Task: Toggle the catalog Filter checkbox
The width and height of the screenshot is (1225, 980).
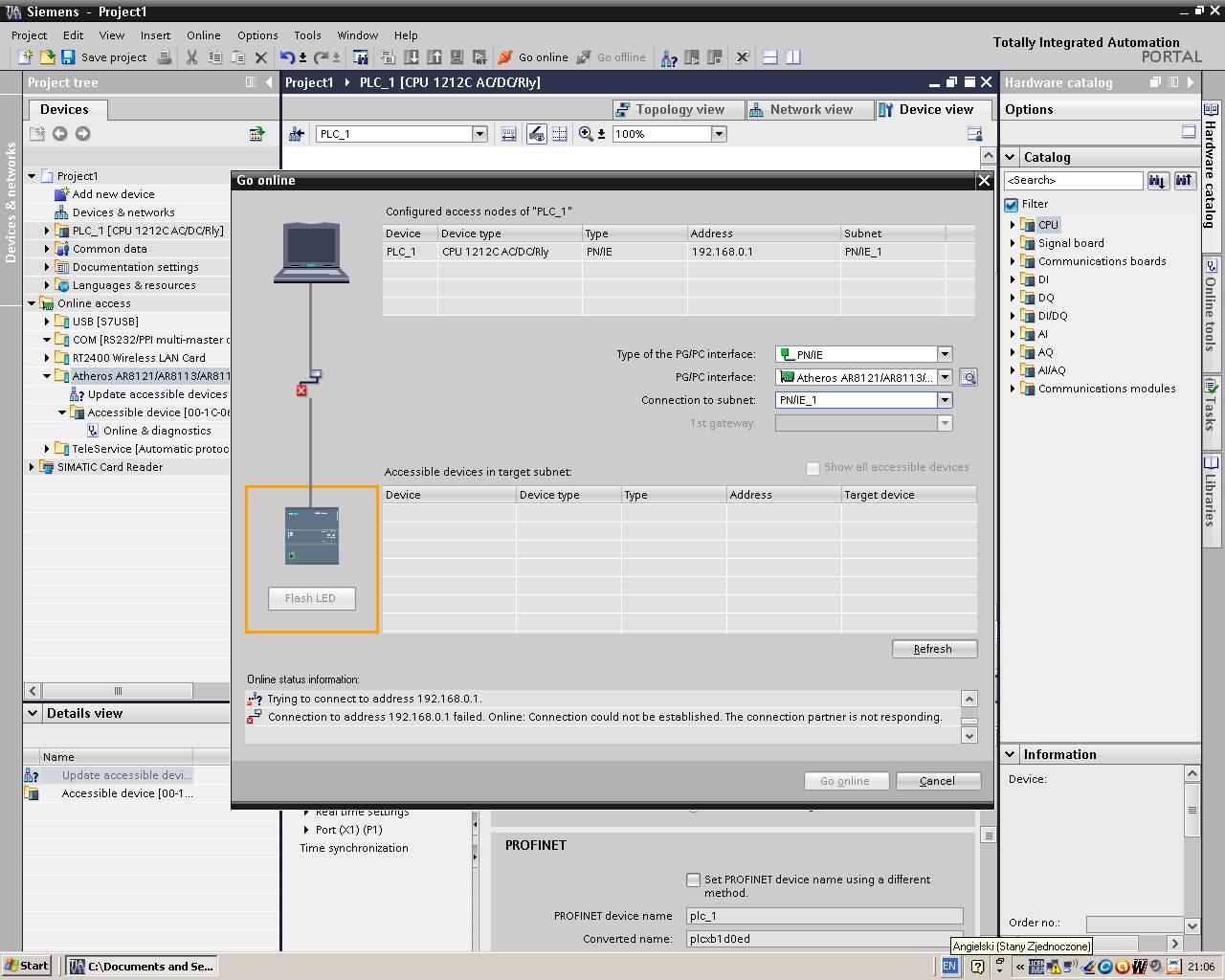Action: (1011, 205)
